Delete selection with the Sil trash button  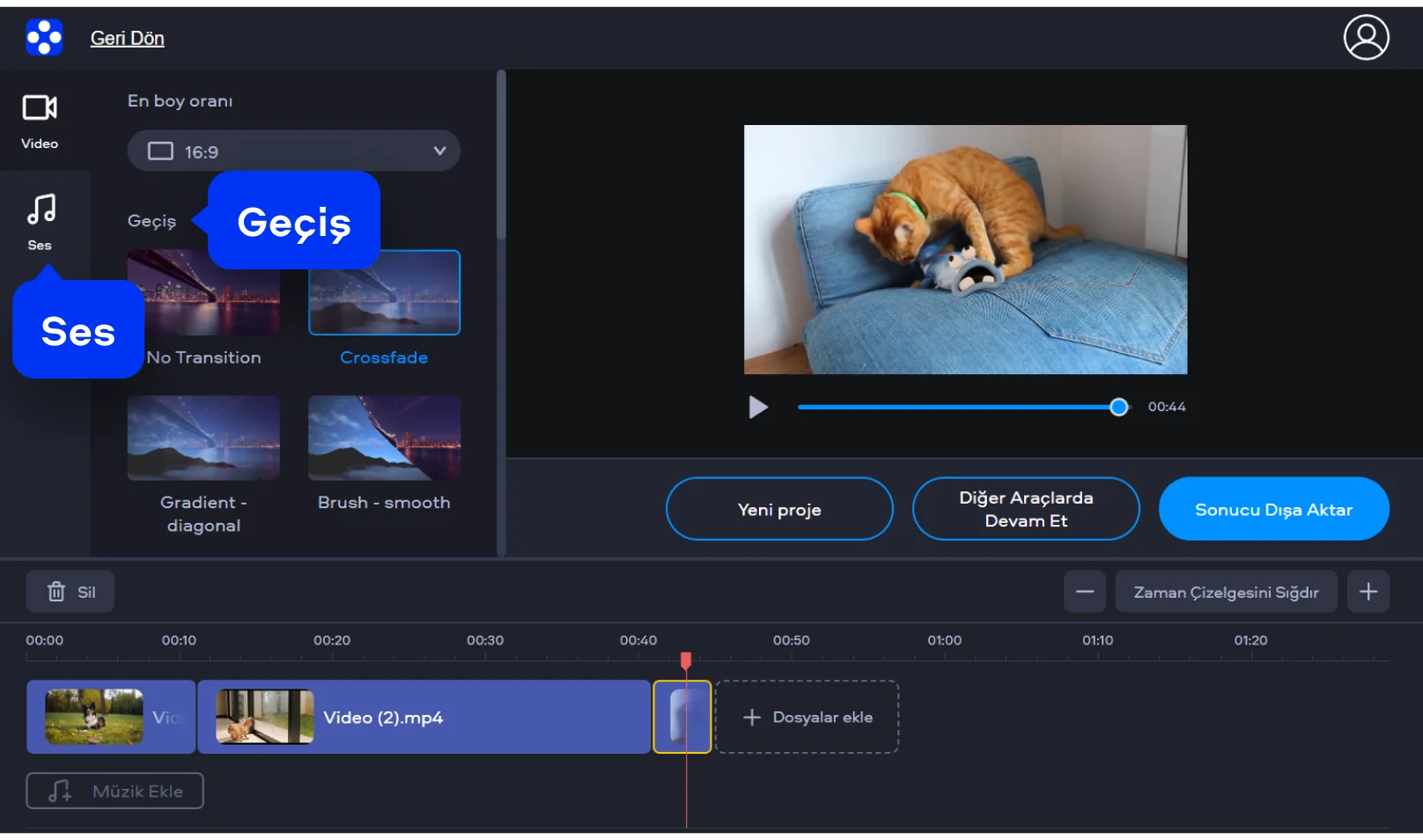(x=70, y=592)
